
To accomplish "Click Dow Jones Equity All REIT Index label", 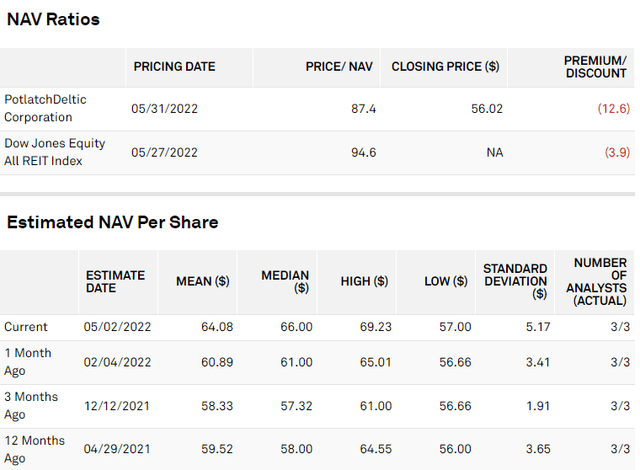I will [55, 152].
